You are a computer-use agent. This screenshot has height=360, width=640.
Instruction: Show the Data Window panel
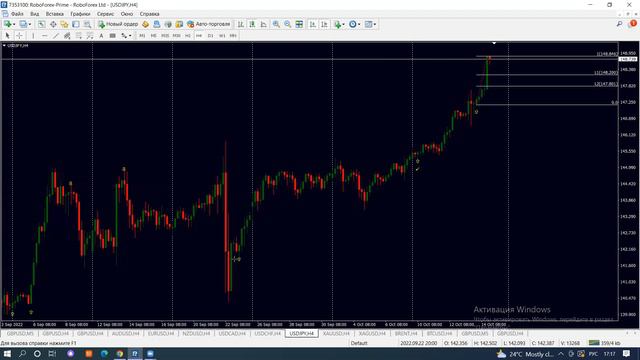coord(53,24)
